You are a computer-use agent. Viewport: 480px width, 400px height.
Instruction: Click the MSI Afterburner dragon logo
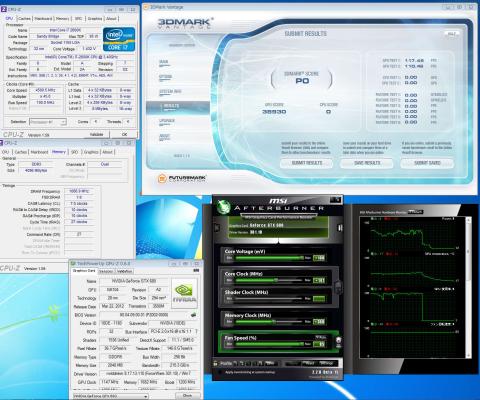point(223,206)
